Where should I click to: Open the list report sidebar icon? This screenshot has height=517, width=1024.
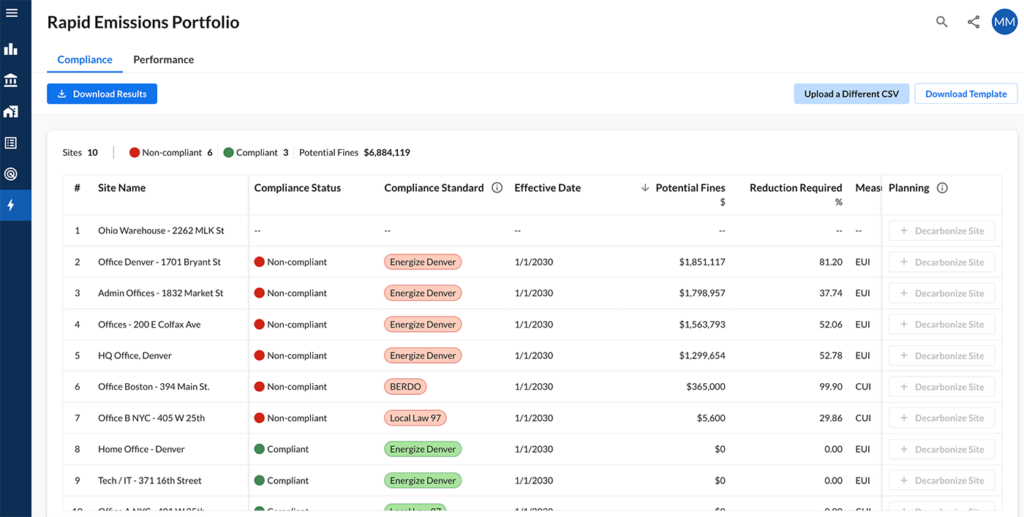click(12, 143)
